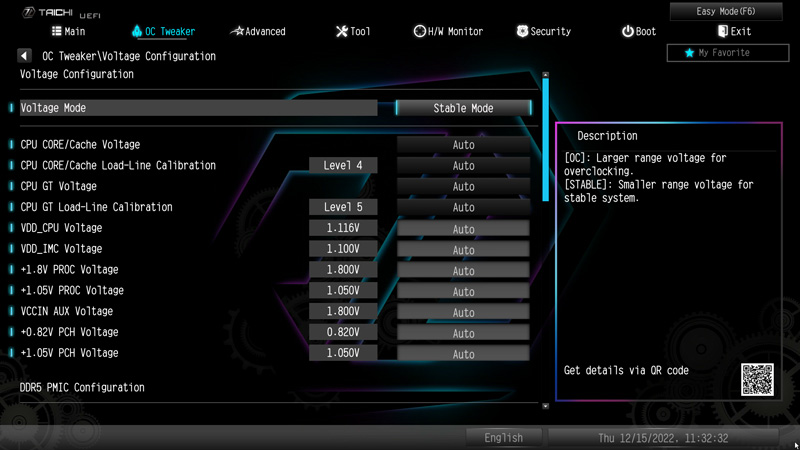This screenshot has width=800, height=450.
Task: Click the Boot power icon
Action: (x=627, y=31)
